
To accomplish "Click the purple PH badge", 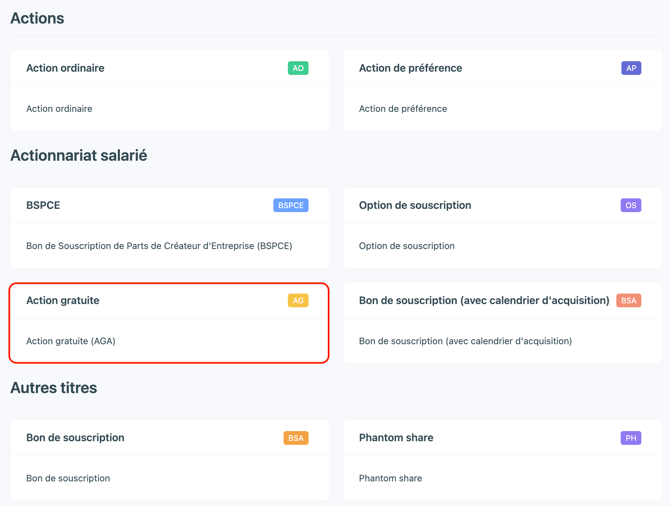I will point(631,438).
